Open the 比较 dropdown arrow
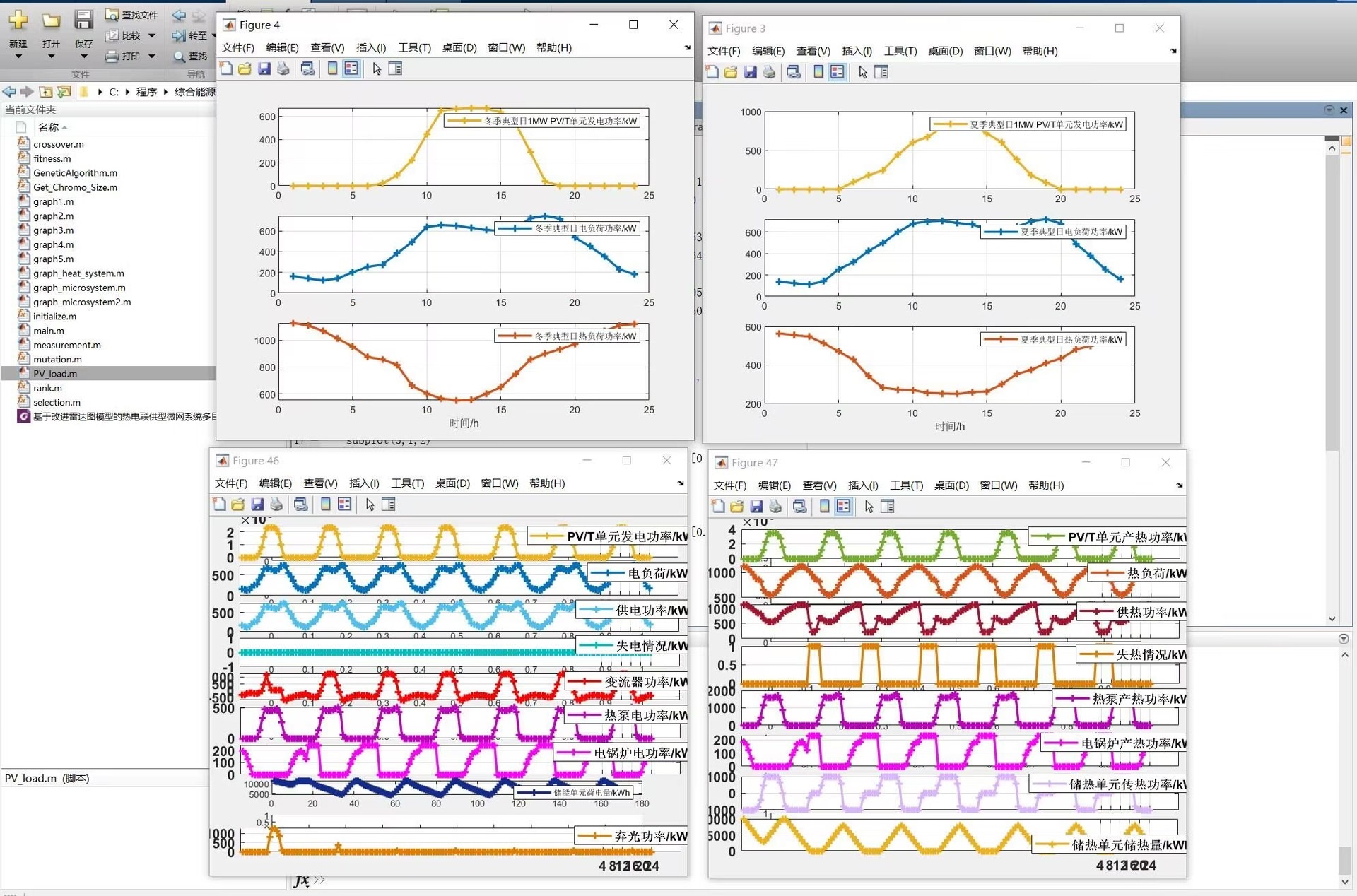This screenshot has height=896, width=1357. tap(152, 35)
